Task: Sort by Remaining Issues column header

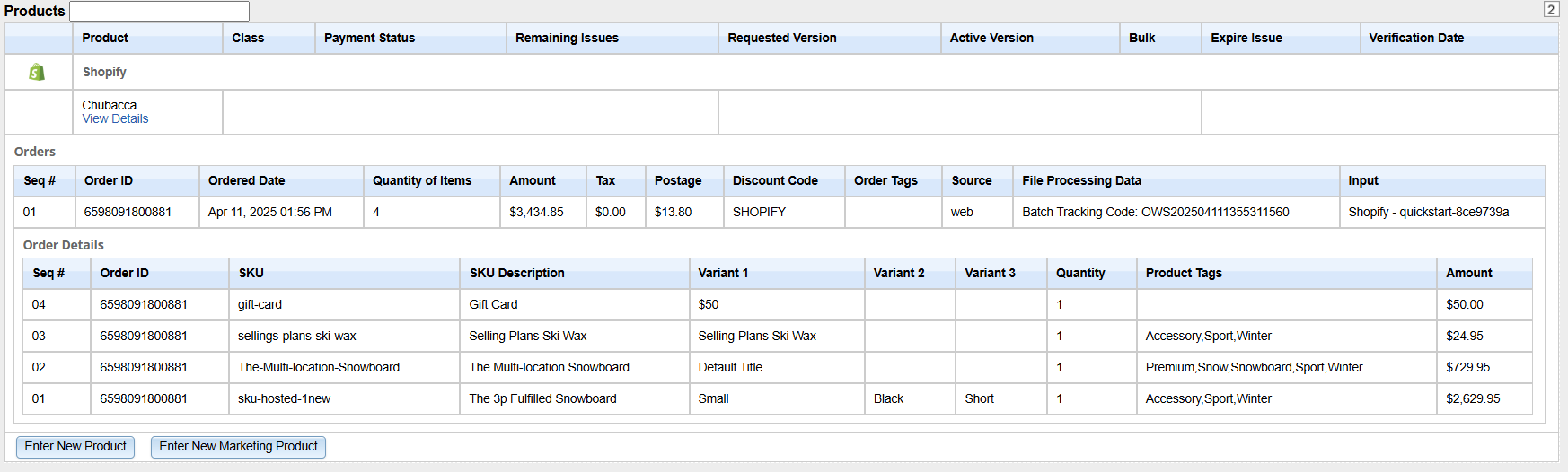Action: click(567, 38)
